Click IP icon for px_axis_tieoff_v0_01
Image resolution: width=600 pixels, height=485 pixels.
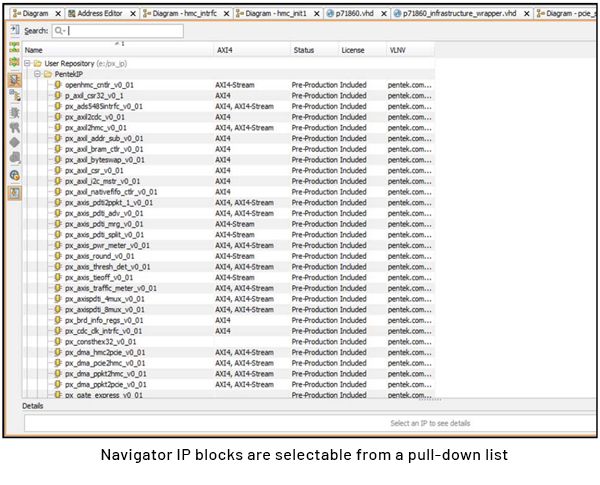click(x=57, y=278)
